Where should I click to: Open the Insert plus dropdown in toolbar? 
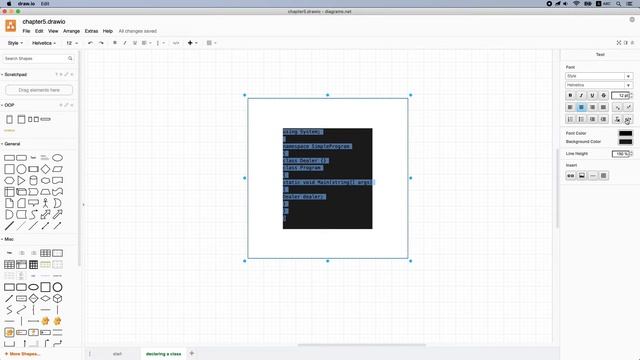pyautogui.click(x=192, y=43)
